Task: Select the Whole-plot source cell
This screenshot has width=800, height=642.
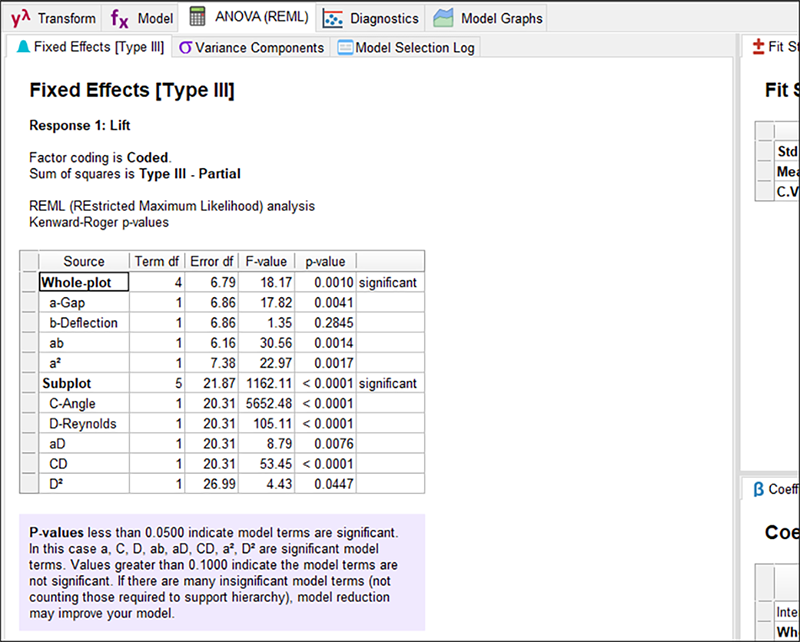Action: pos(84,283)
